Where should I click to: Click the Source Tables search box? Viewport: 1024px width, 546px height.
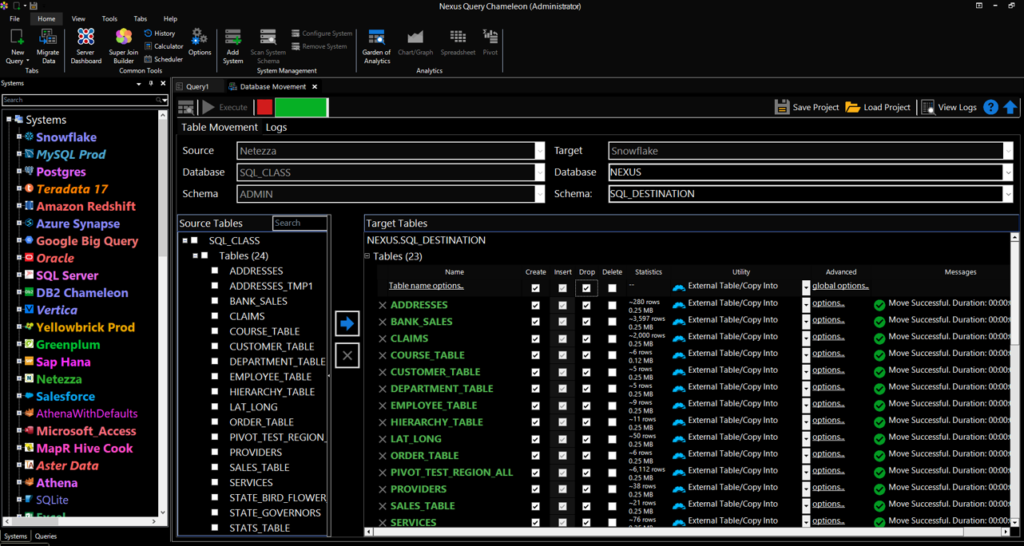(300, 223)
